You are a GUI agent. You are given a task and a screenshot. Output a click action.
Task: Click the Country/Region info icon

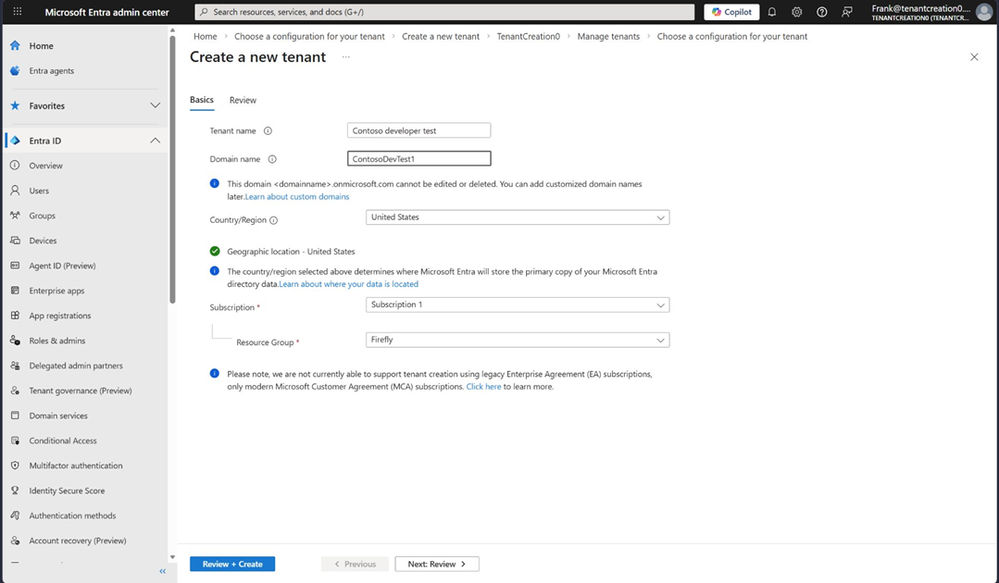[x=273, y=220]
